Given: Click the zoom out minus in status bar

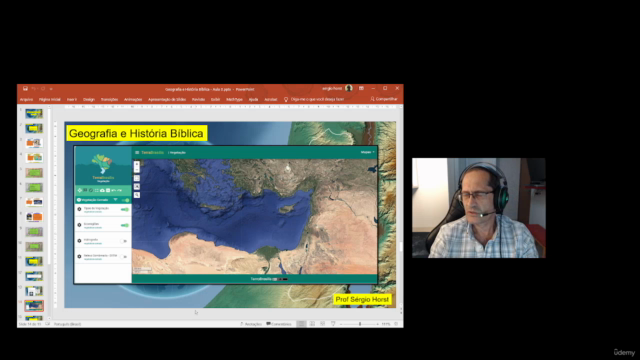Looking at the screenshot, I should tap(341, 324).
